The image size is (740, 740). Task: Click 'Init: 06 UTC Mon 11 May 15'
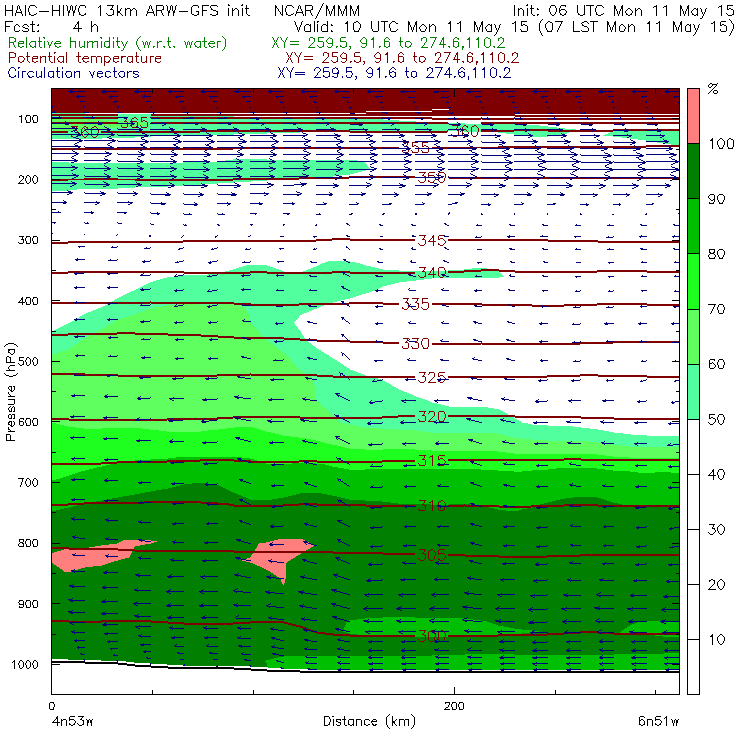tap(623, 11)
